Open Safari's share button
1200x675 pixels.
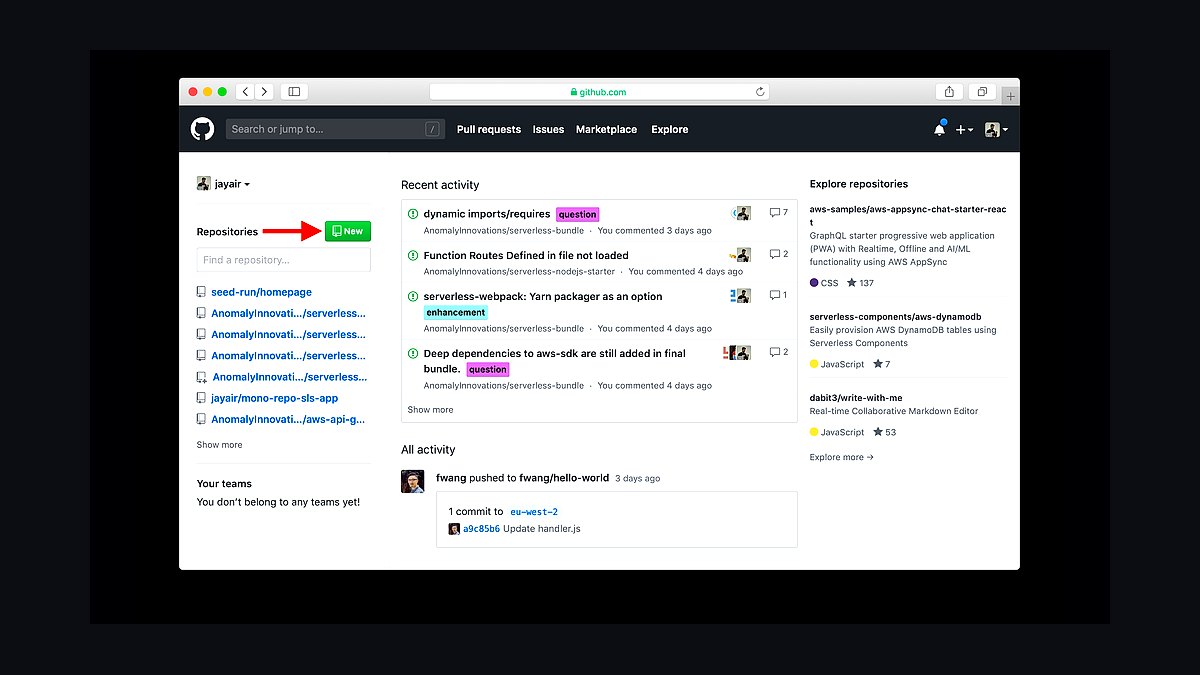pyautogui.click(x=949, y=92)
